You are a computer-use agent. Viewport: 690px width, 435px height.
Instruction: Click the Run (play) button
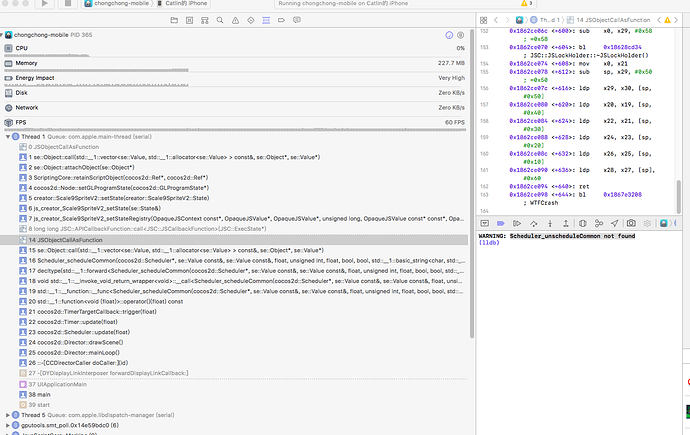45,4
